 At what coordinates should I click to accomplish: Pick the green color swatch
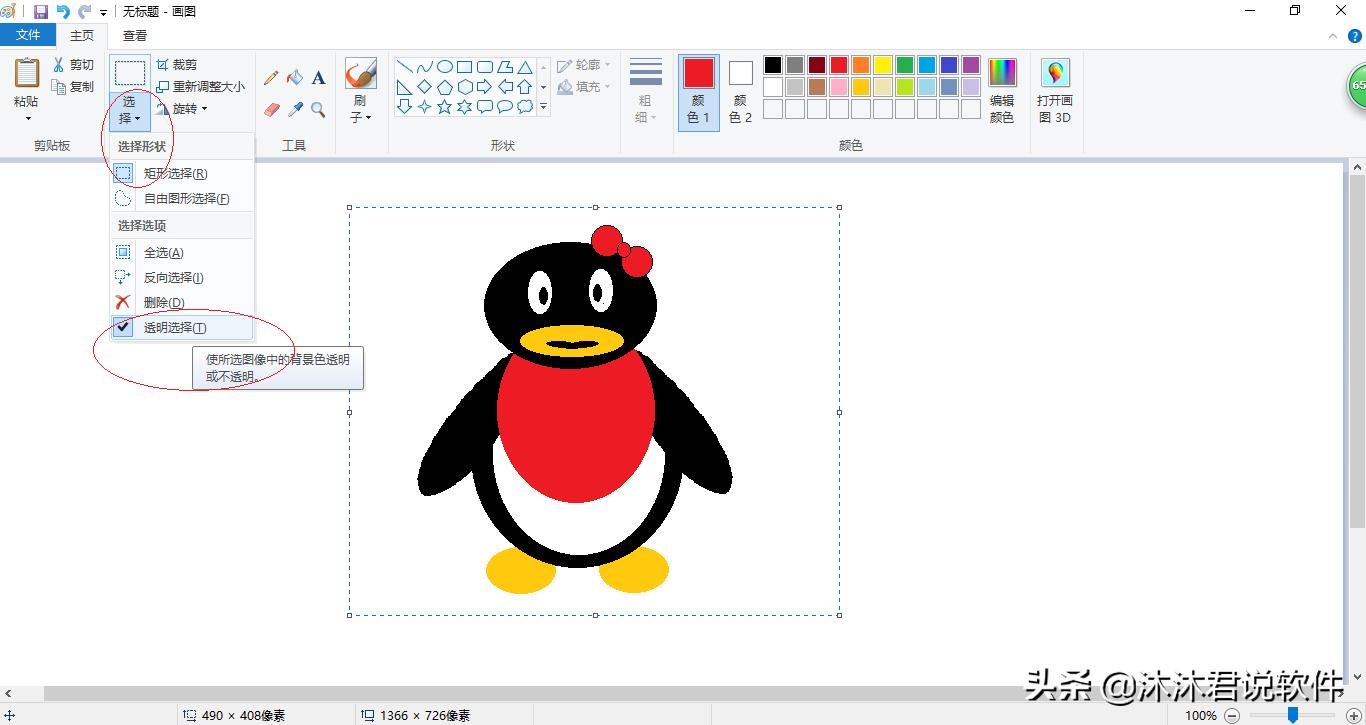[905, 65]
